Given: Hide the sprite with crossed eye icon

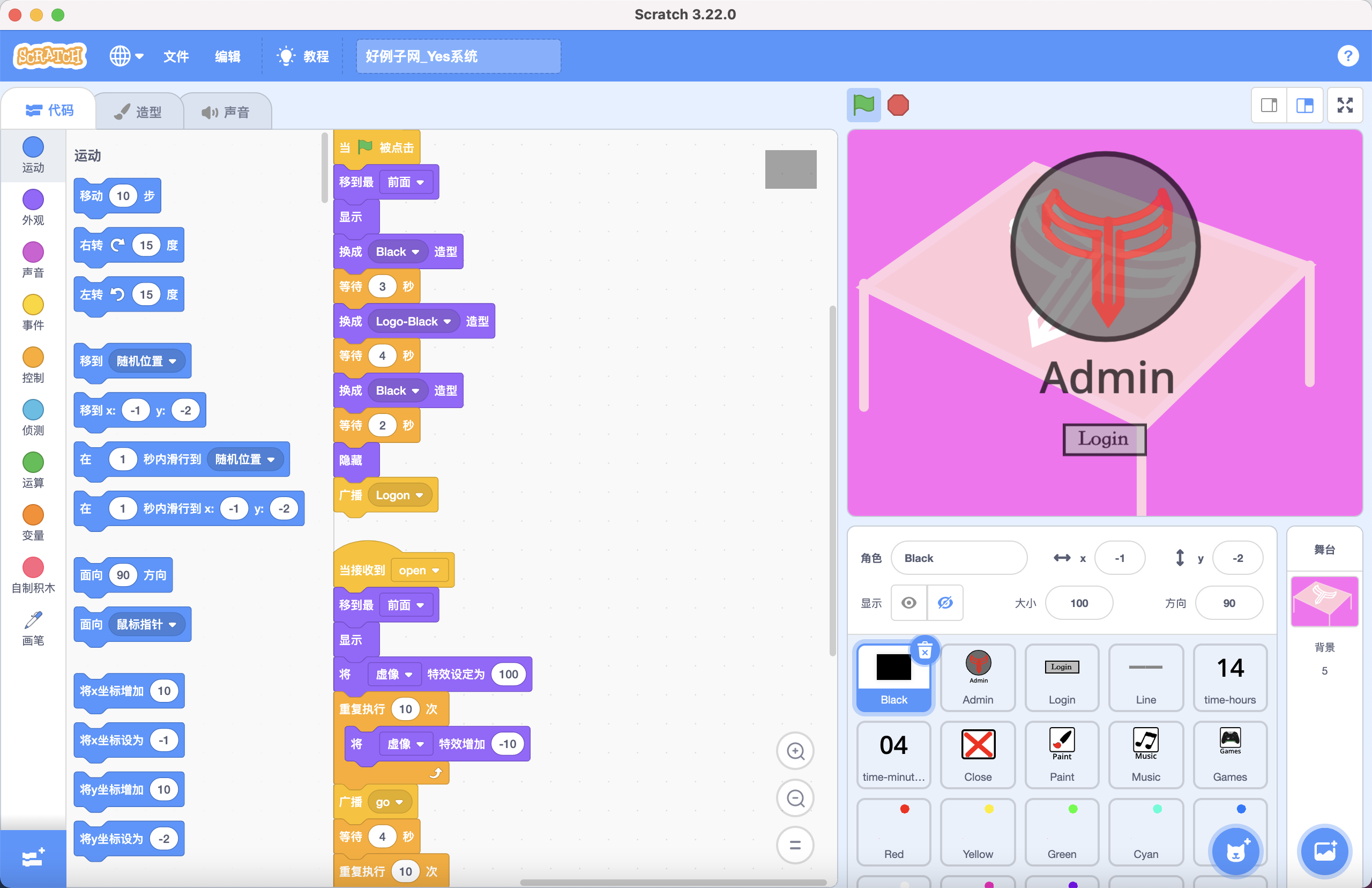Looking at the screenshot, I should [x=945, y=603].
